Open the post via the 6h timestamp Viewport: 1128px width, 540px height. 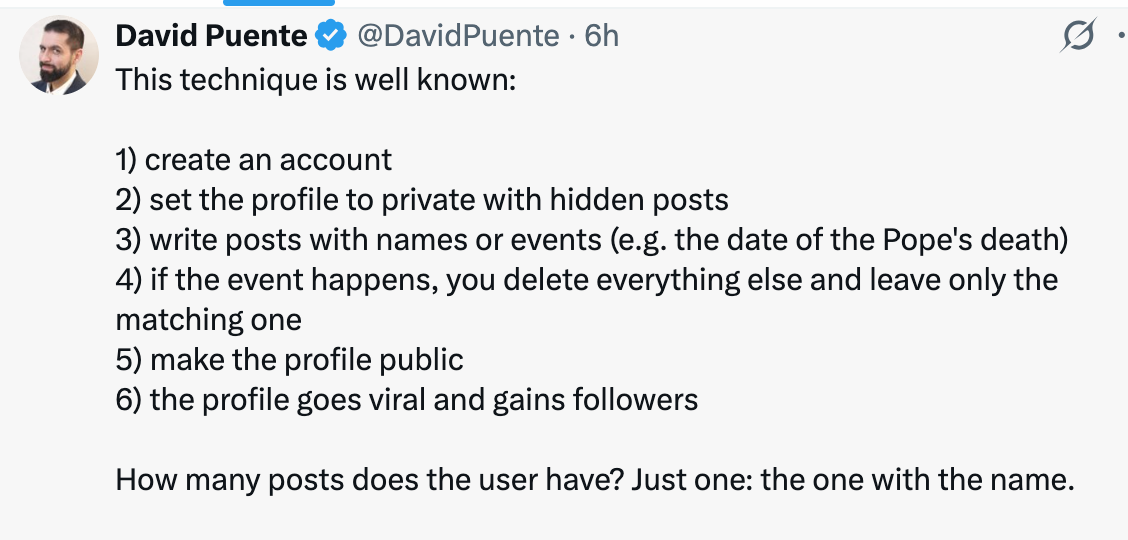(x=602, y=36)
